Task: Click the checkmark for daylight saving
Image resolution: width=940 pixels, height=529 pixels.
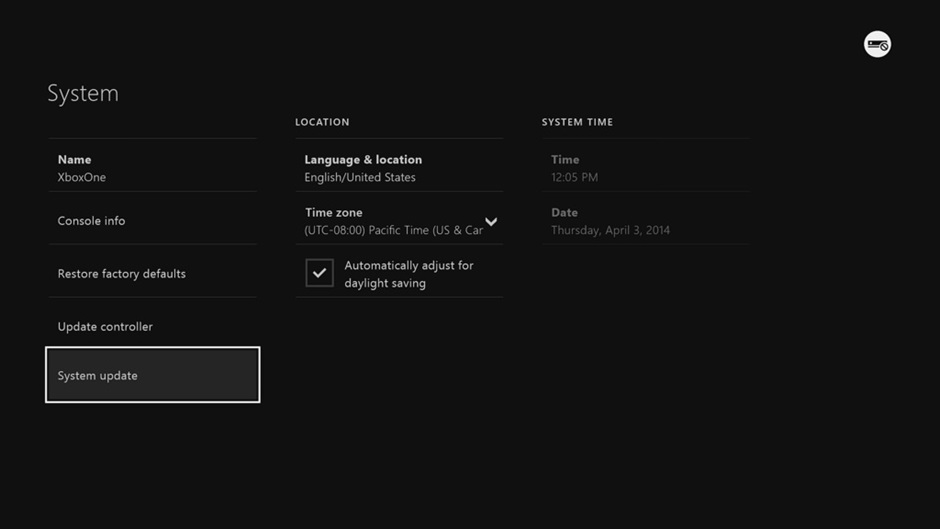Action: [319, 273]
